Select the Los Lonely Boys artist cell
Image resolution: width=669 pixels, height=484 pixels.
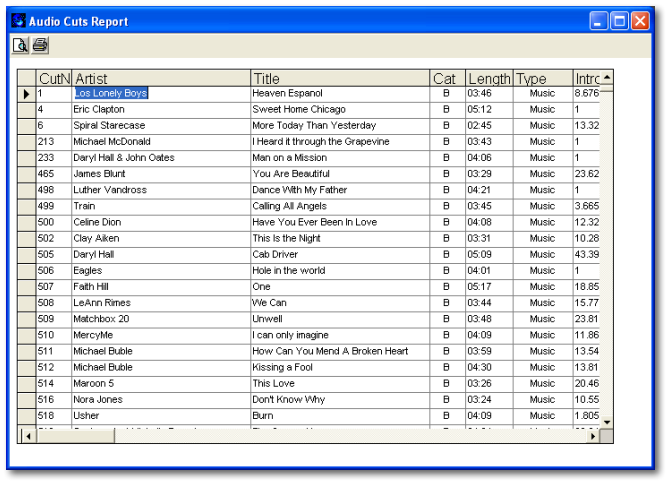tap(161, 93)
